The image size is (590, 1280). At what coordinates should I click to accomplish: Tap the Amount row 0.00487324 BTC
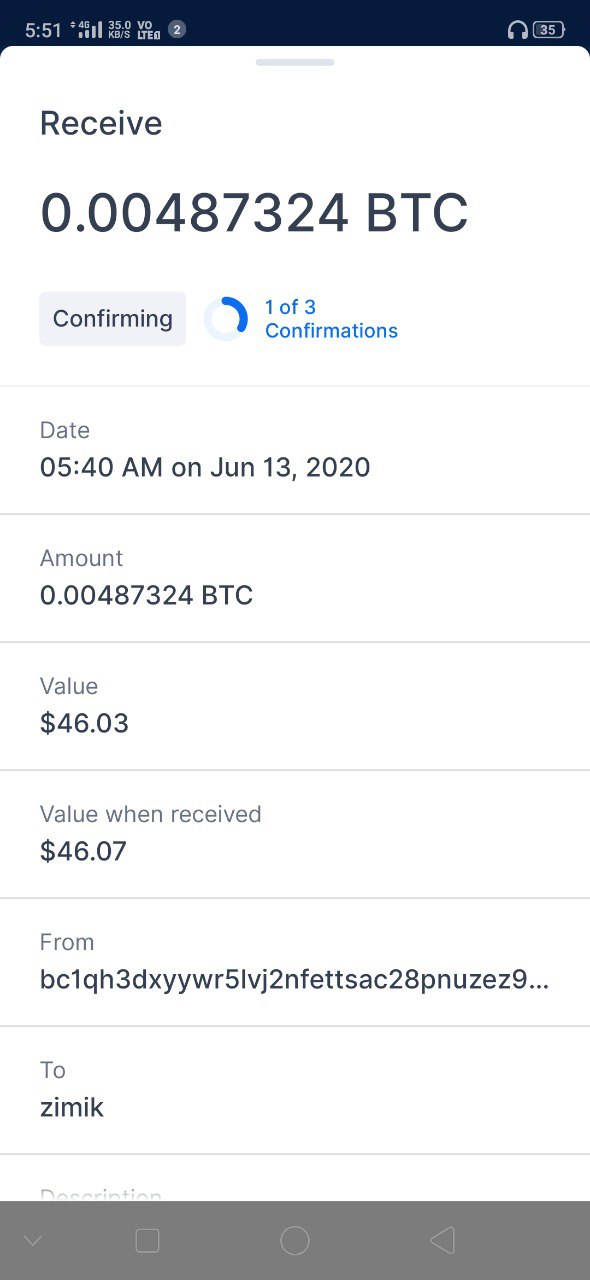point(295,578)
